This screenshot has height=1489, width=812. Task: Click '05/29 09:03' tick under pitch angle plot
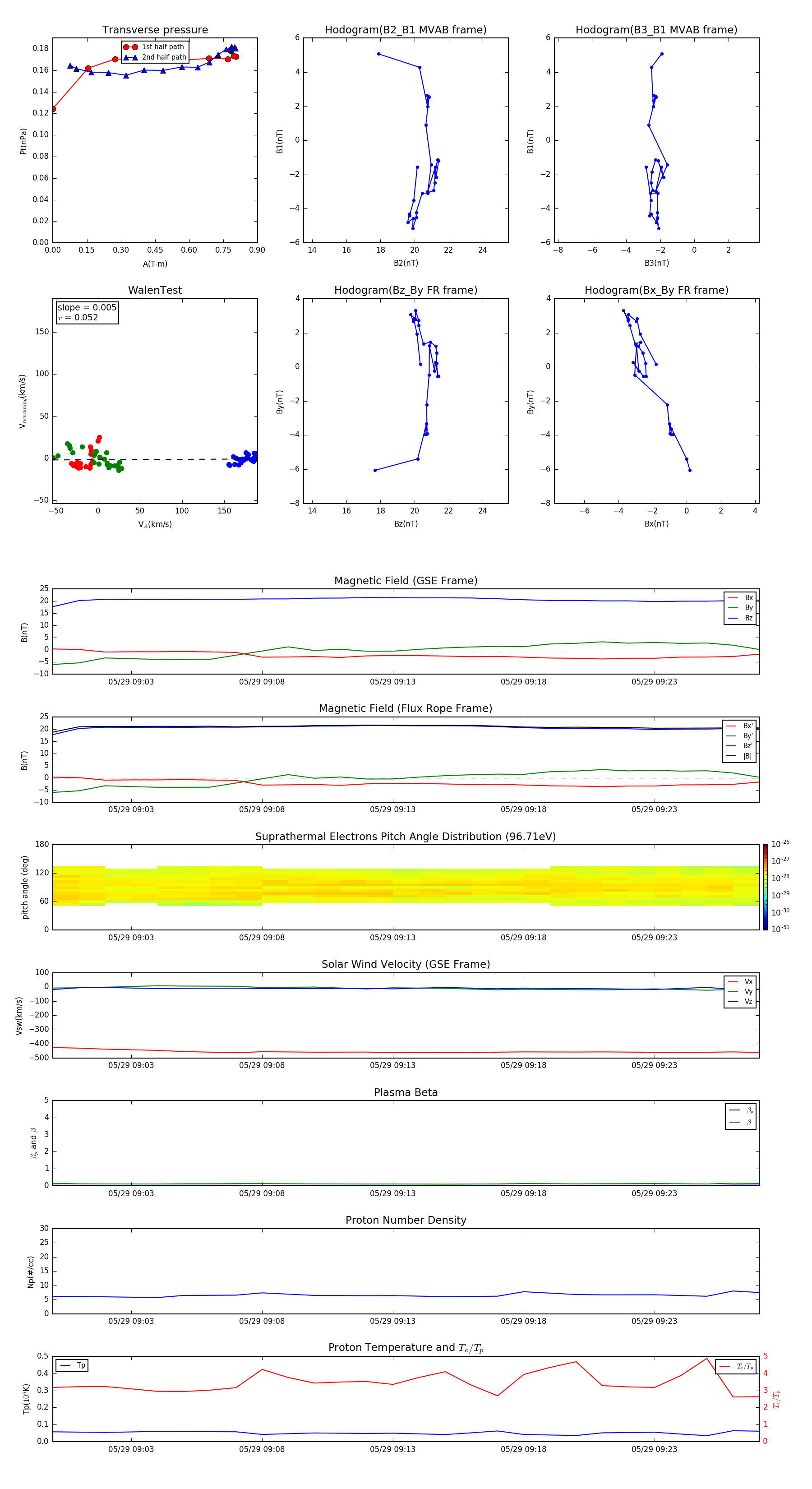tap(131, 938)
